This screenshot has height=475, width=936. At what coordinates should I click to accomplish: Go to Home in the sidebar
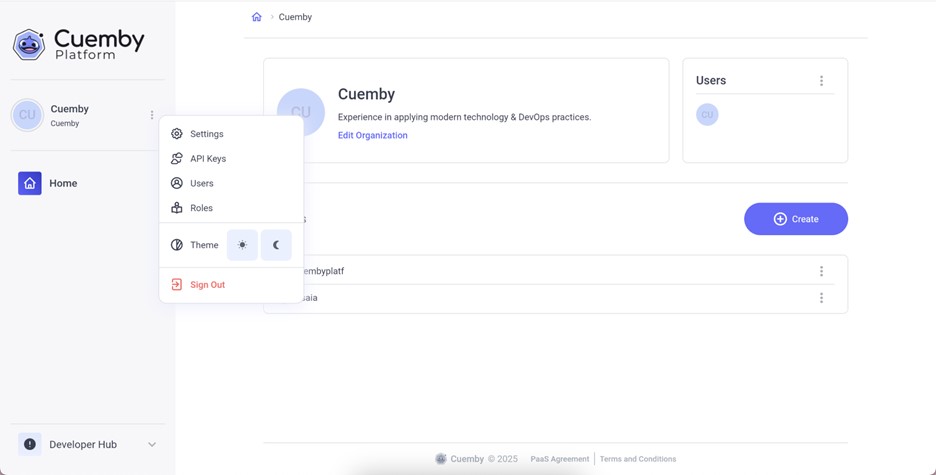(x=63, y=183)
